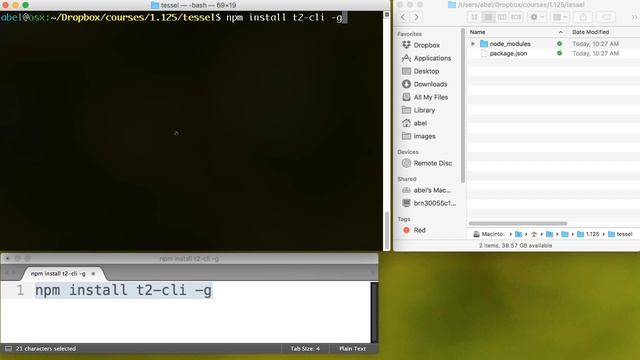The width and height of the screenshot is (640, 360).
Task: Click Finder horizontal scrollbar
Action: (x=518, y=224)
